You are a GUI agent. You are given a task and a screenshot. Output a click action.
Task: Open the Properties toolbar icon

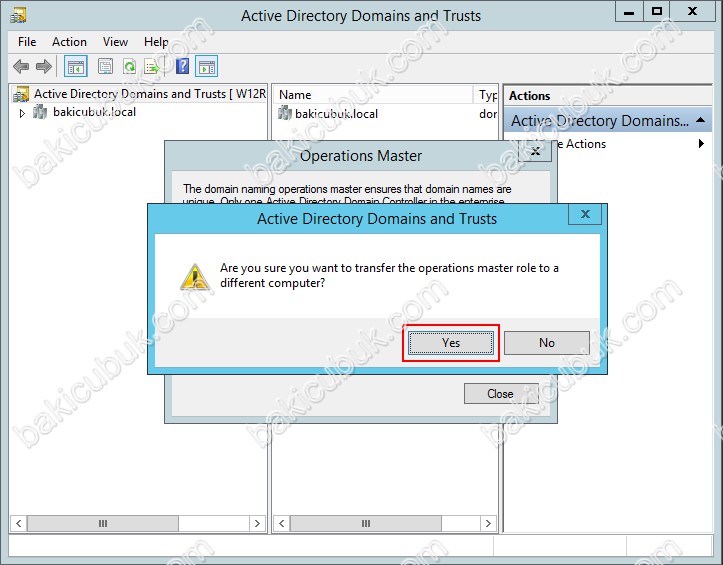point(105,67)
